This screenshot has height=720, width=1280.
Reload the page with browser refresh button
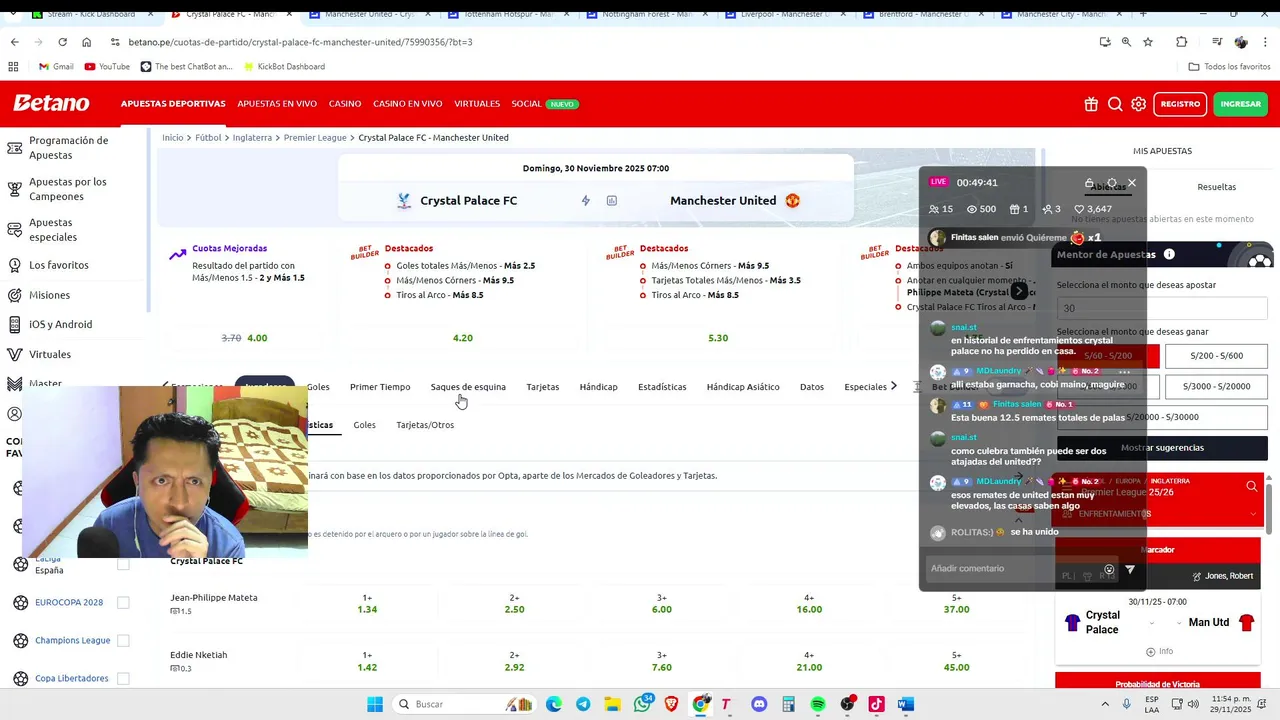[62, 42]
